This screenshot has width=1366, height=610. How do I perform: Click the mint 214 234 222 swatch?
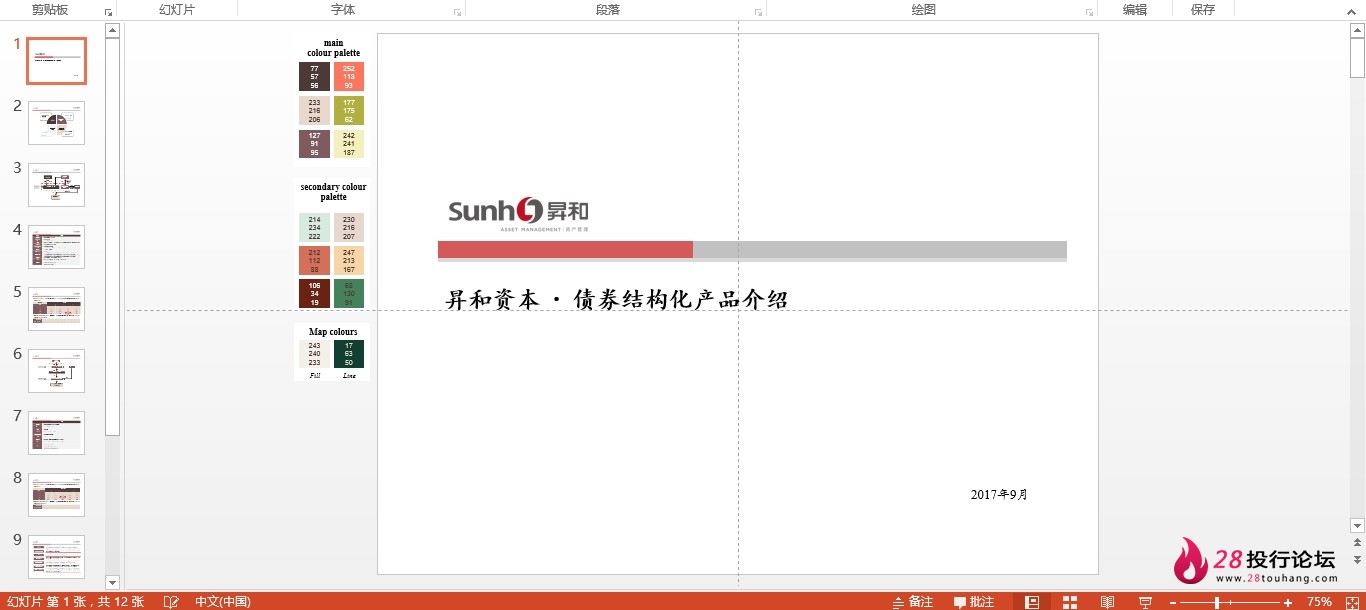click(x=314, y=227)
